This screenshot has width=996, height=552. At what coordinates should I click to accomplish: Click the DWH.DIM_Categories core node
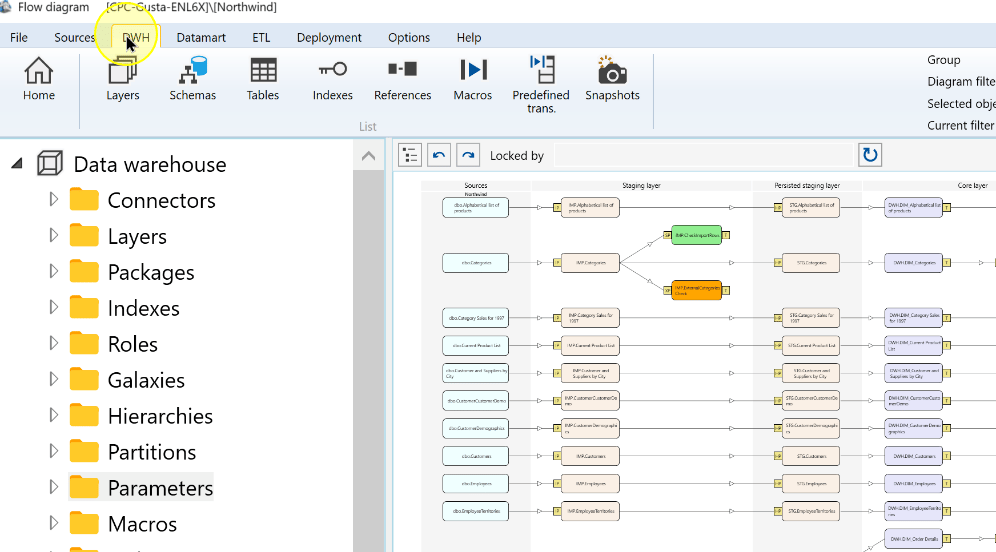[913, 262]
